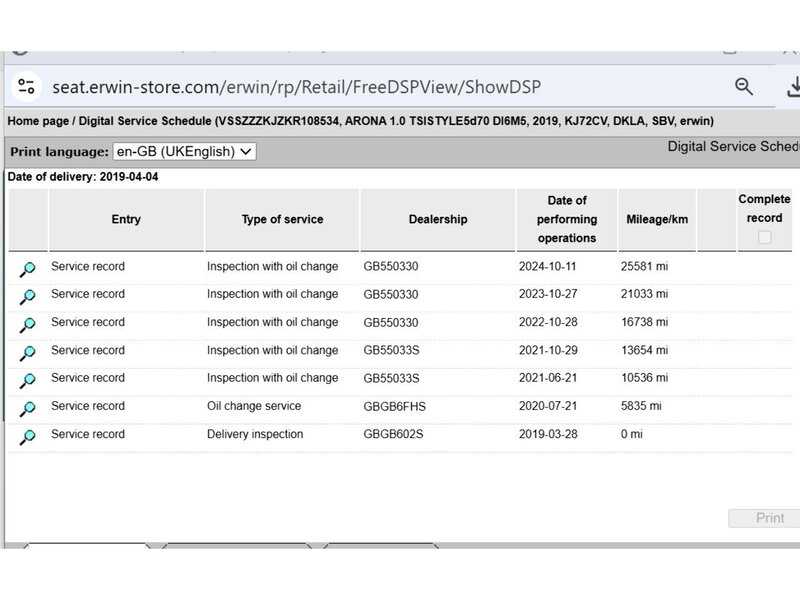Open details for the 2023-10-27 service record
Viewport: 800px width, 600px height.
click(x=28, y=296)
